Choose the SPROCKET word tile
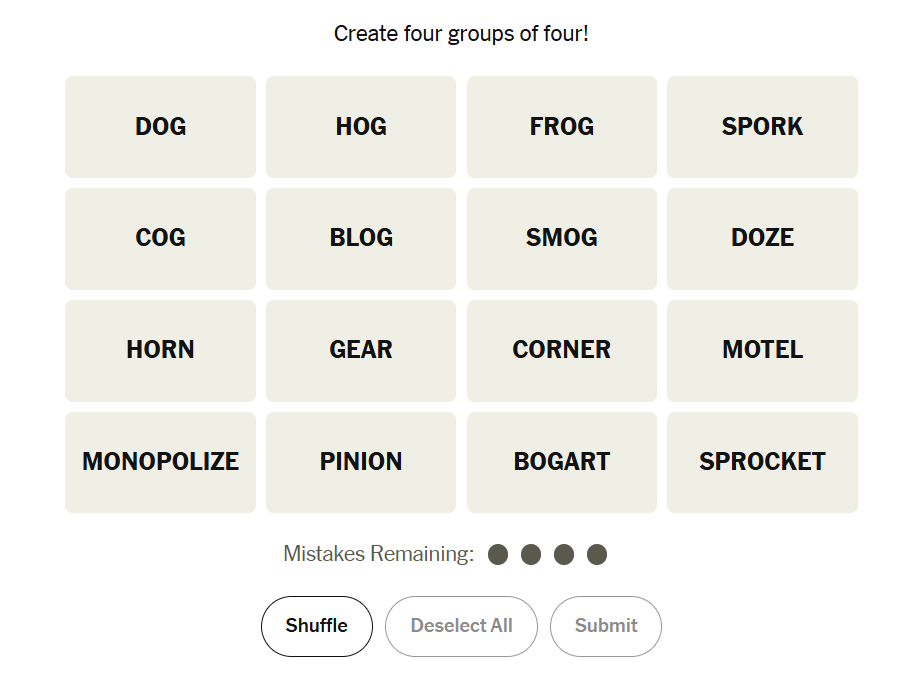 point(762,462)
